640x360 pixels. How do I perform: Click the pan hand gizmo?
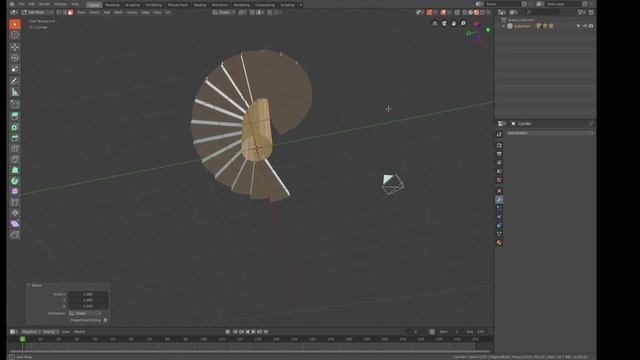tap(453, 24)
